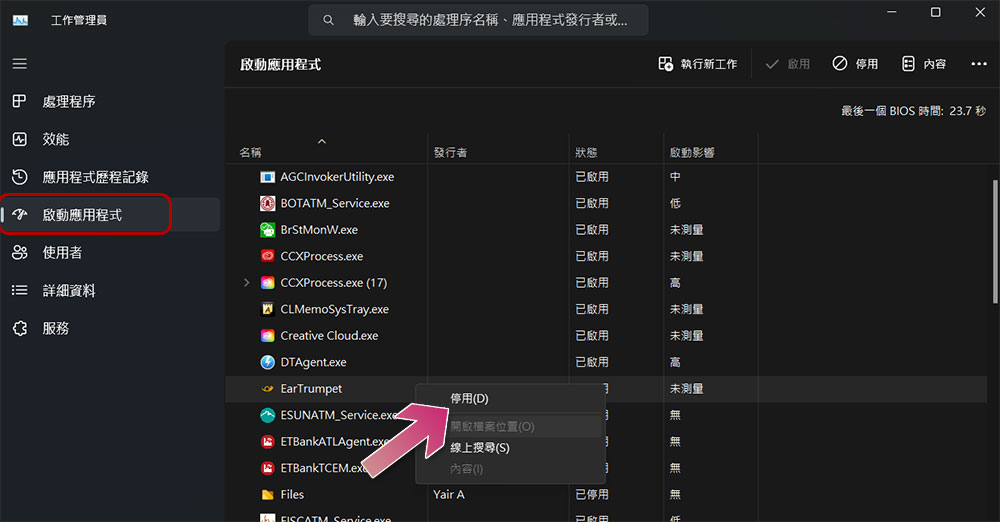Click 中 impact for AGCInvokerUtility.exe
Viewport: 1000px width, 522px height.
pyautogui.click(x=675, y=177)
